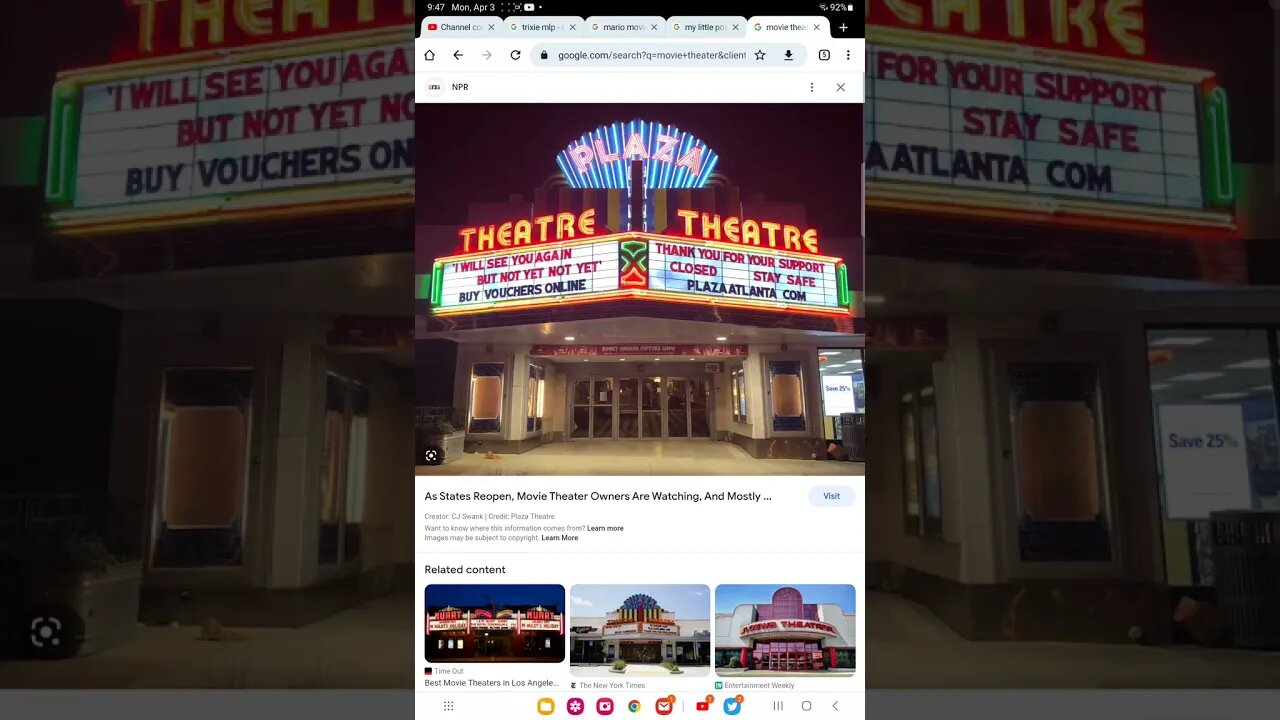Navigate back in Chrome
Screen dimensions: 1280x720
458,55
